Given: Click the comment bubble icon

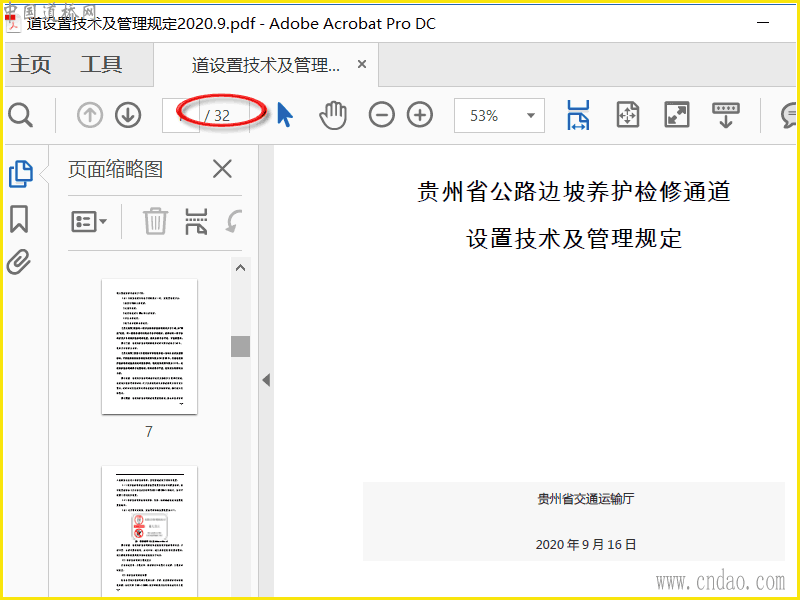Looking at the screenshot, I should coord(789,115).
